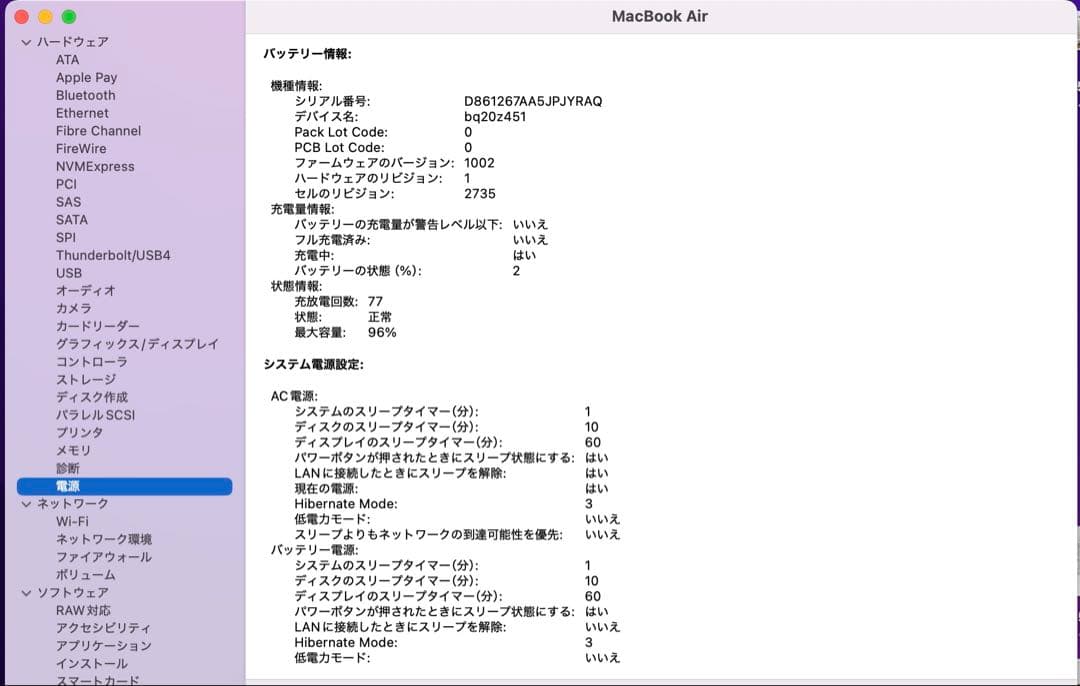Select Bluetooth under ハードウェア
The height and width of the screenshot is (686, 1080).
(x=86, y=95)
